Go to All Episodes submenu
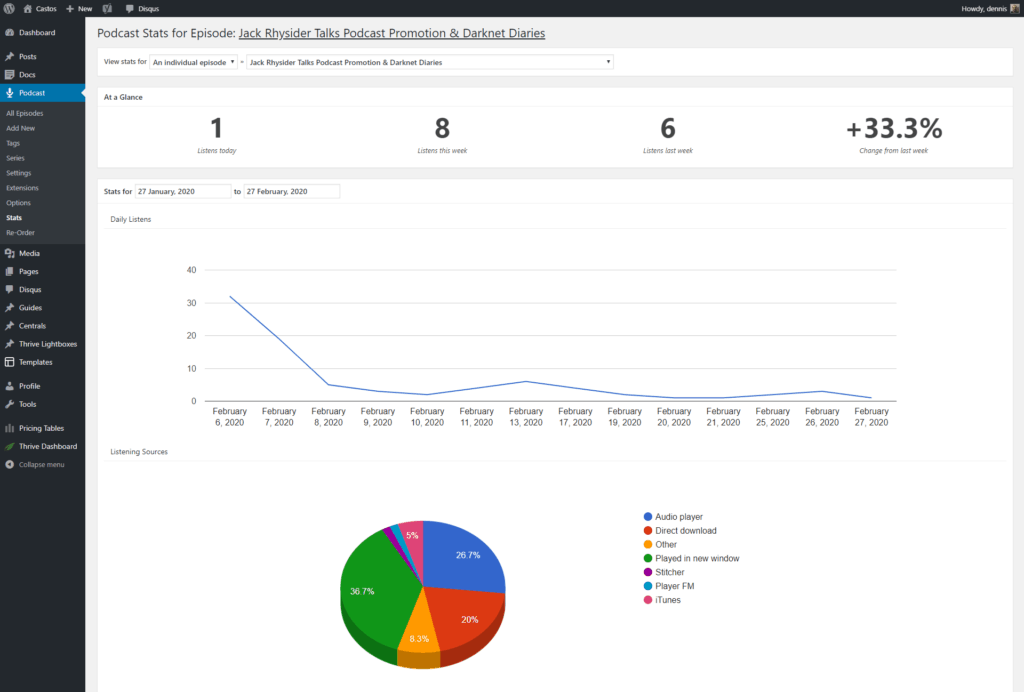The image size is (1024, 692). [25, 113]
